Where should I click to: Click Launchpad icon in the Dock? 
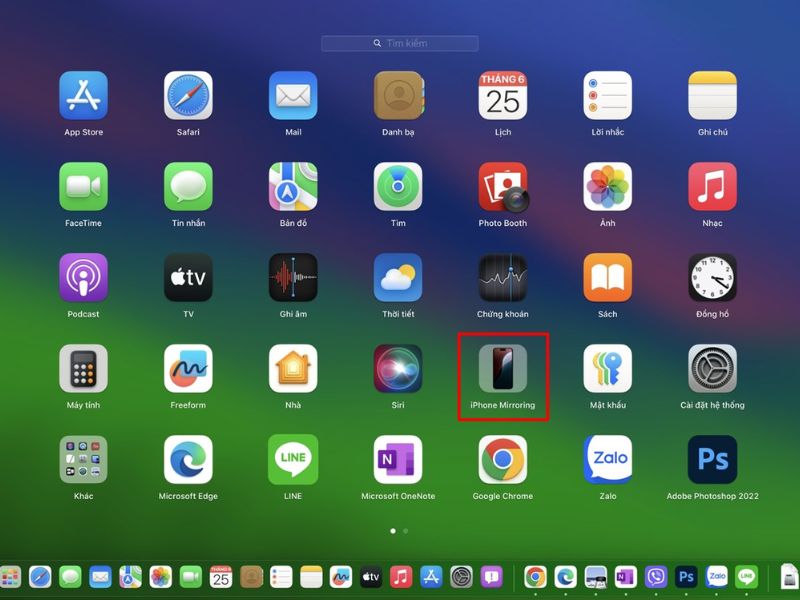pyautogui.click(x=10, y=577)
